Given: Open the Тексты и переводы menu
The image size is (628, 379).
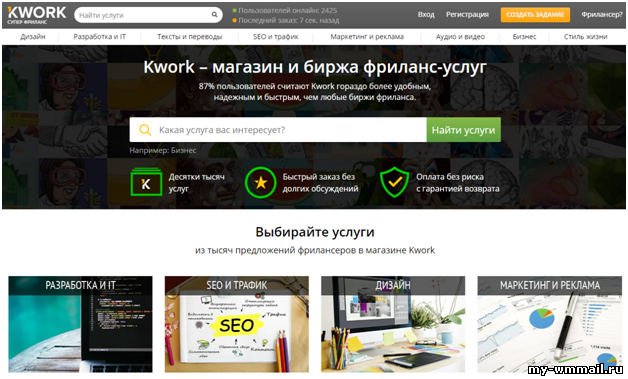Looking at the screenshot, I should (189, 36).
